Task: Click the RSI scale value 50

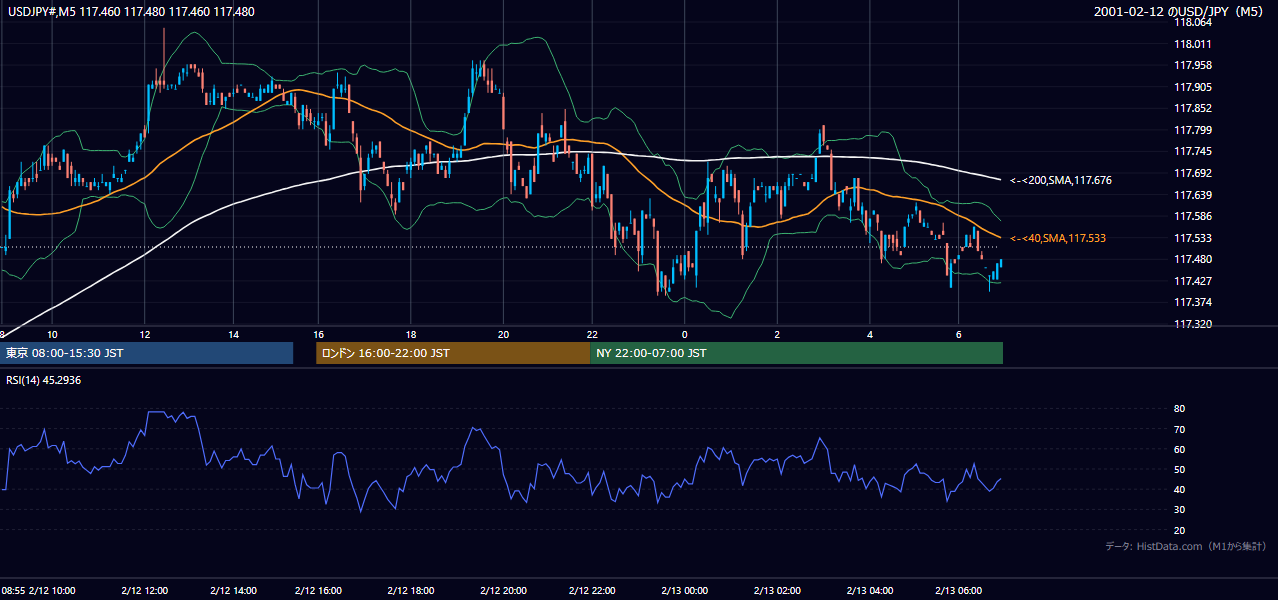Action: (1179, 469)
